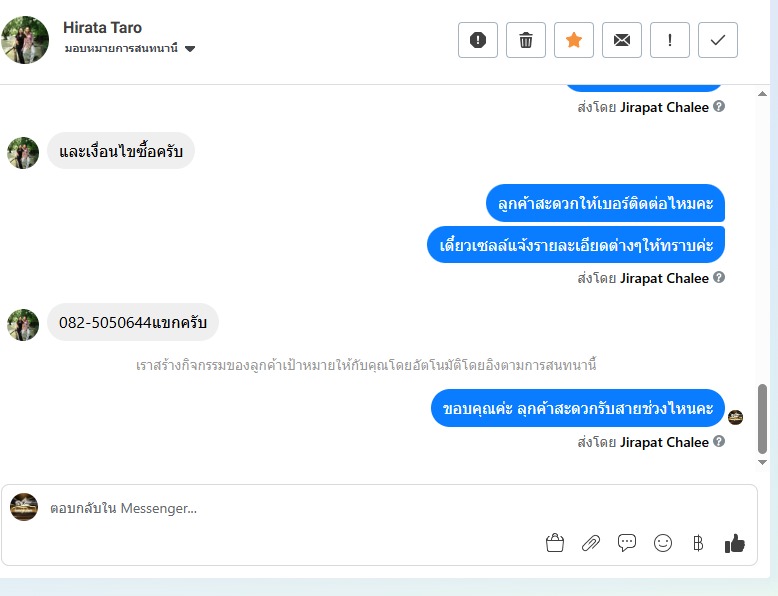Open the shopping bag products icon
Screen dimensions: 778x596
[555, 543]
